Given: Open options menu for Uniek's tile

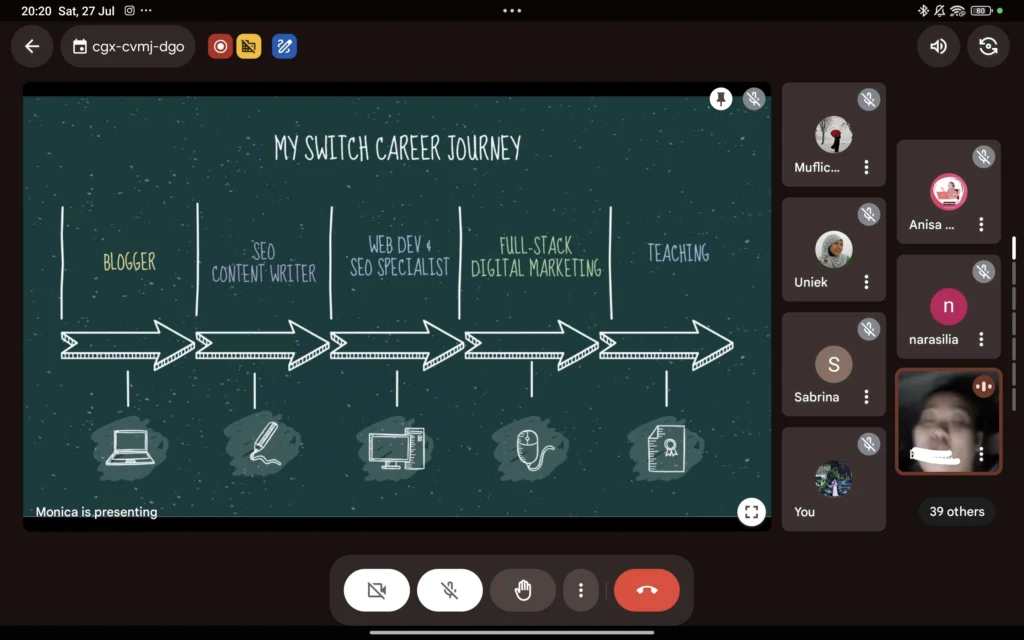Looking at the screenshot, I should pos(866,283).
